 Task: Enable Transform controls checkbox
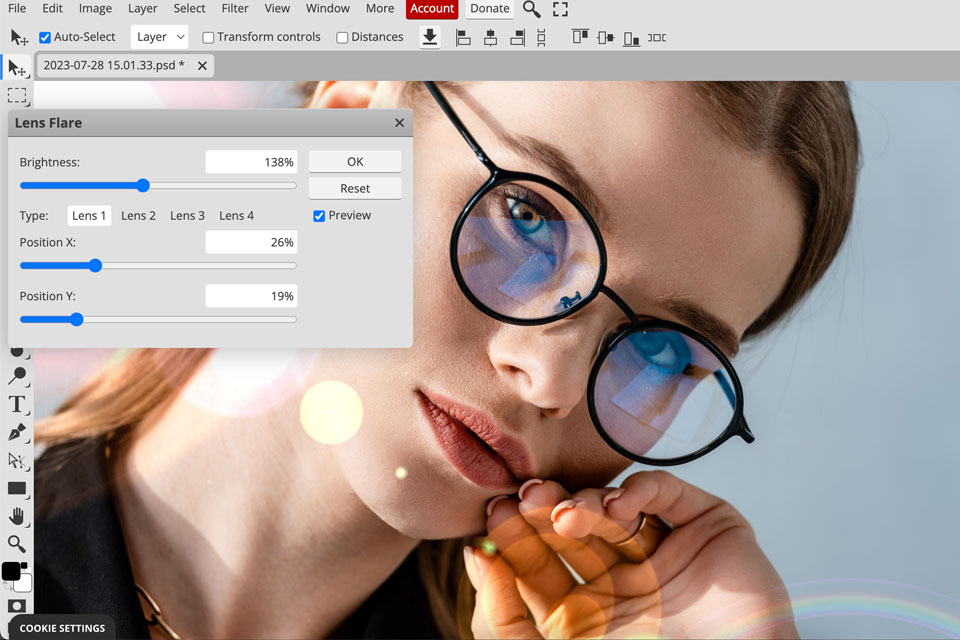[x=208, y=37]
